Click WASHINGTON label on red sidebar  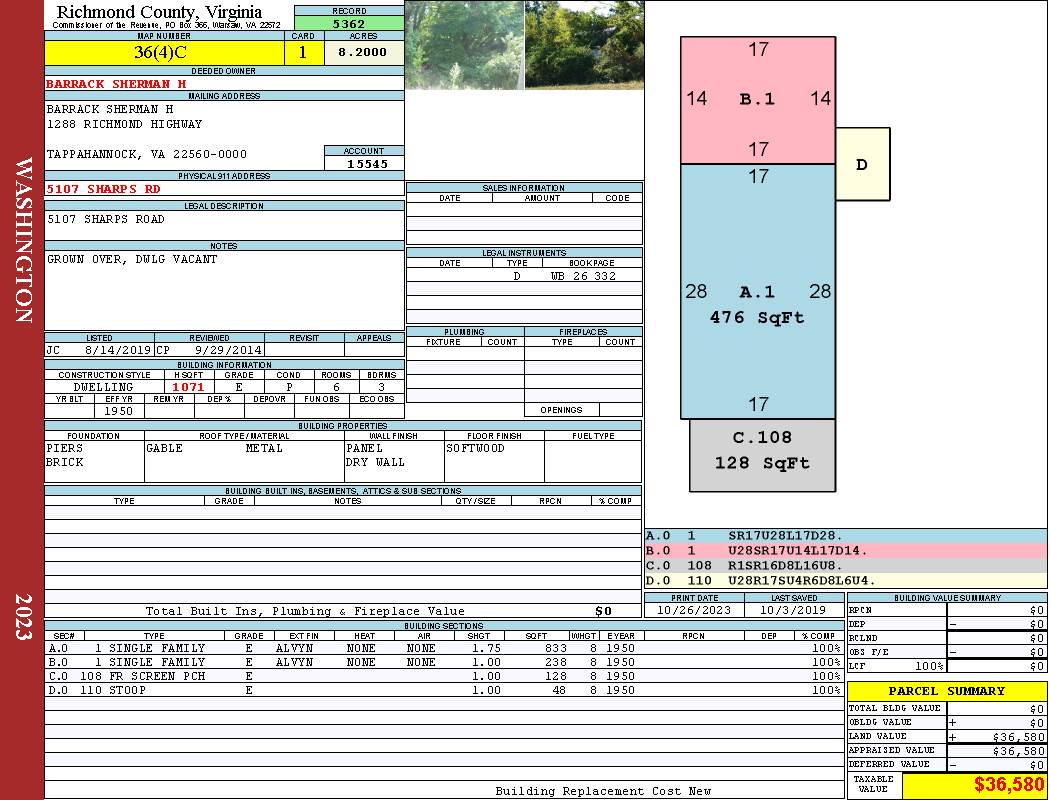pyautogui.click(x=23, y=240)
